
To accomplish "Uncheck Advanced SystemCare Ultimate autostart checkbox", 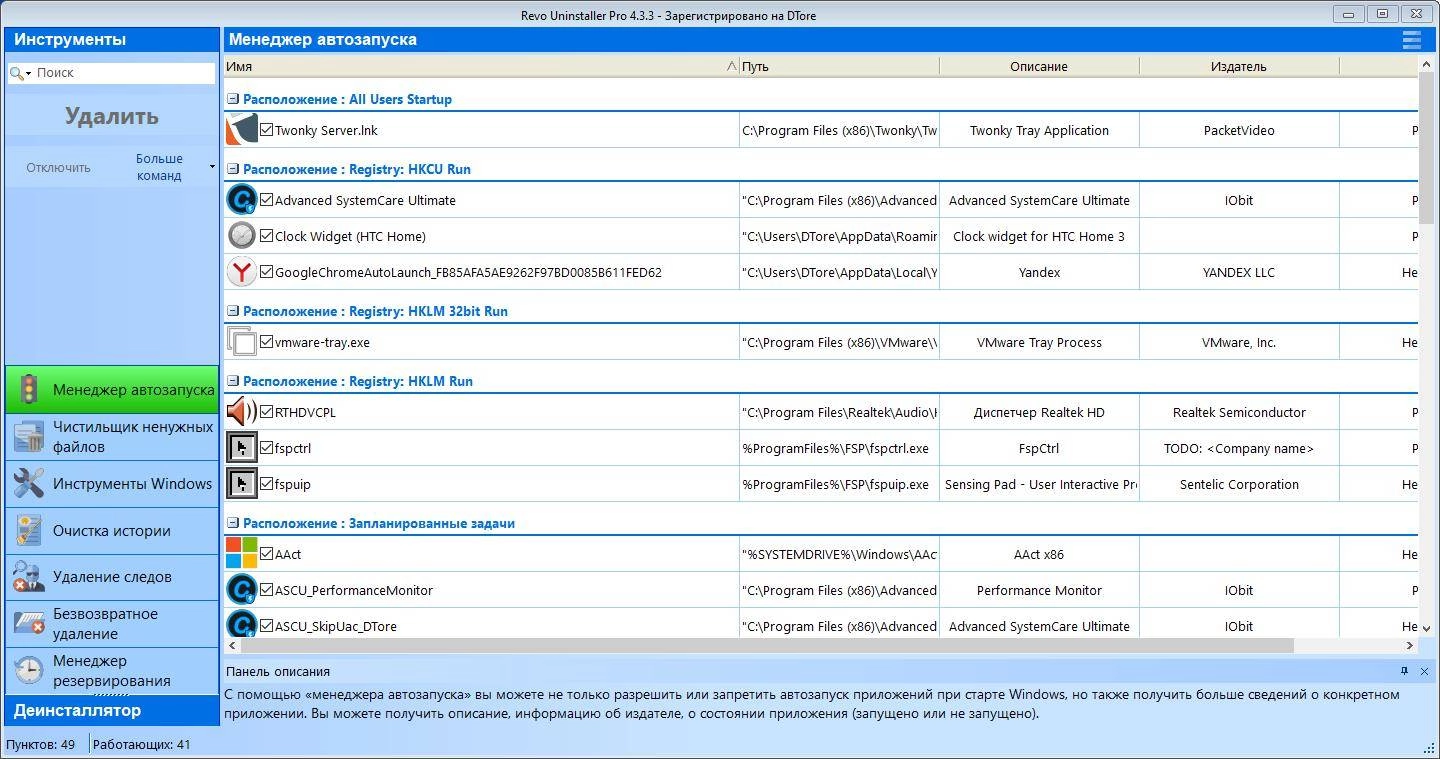I will (267, 200).
